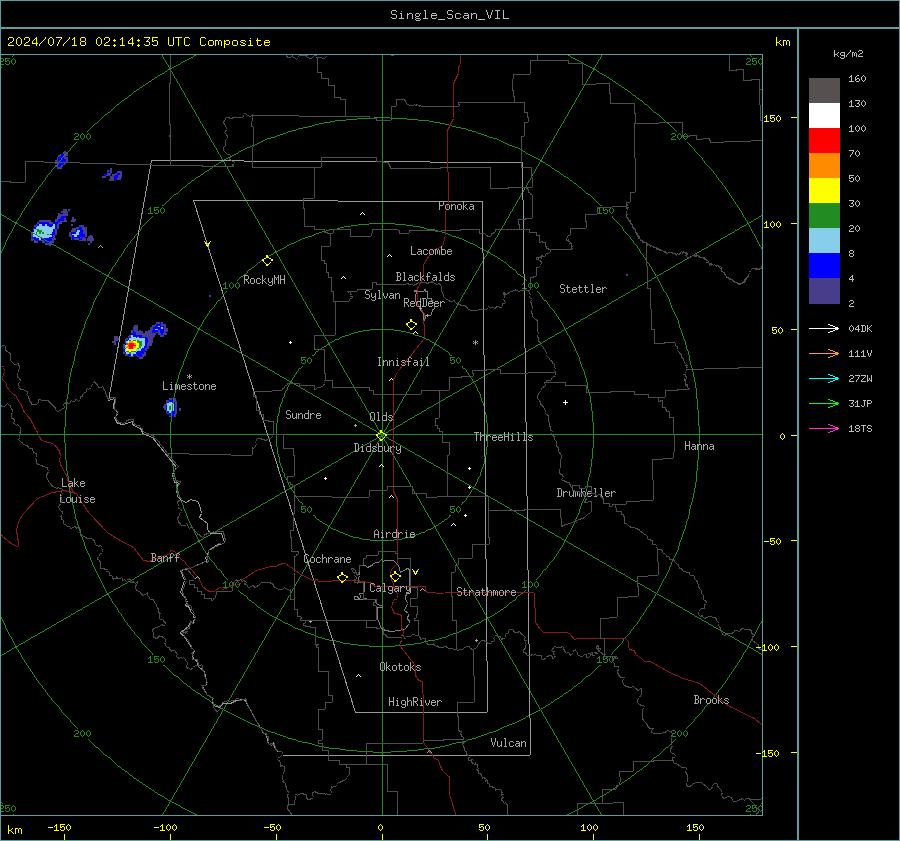Click the Blackfalds town label
The width and height of the screenshot is (900, 841).
pos(425,277)
